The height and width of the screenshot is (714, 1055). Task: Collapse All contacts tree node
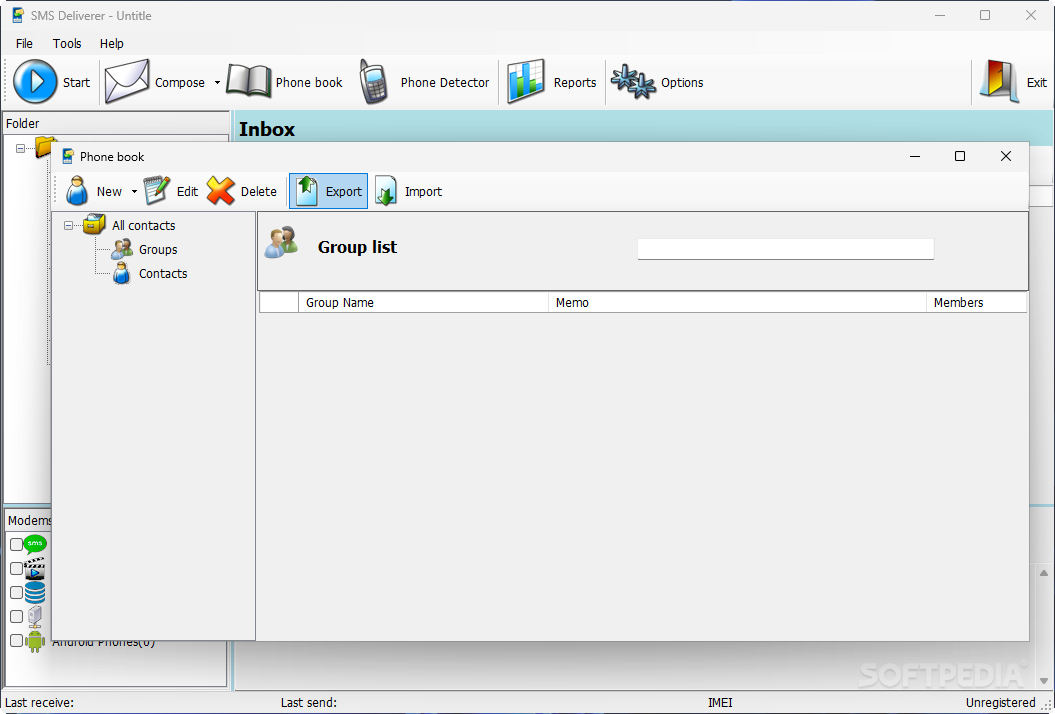pyautogui.click(x=69, y=225)
